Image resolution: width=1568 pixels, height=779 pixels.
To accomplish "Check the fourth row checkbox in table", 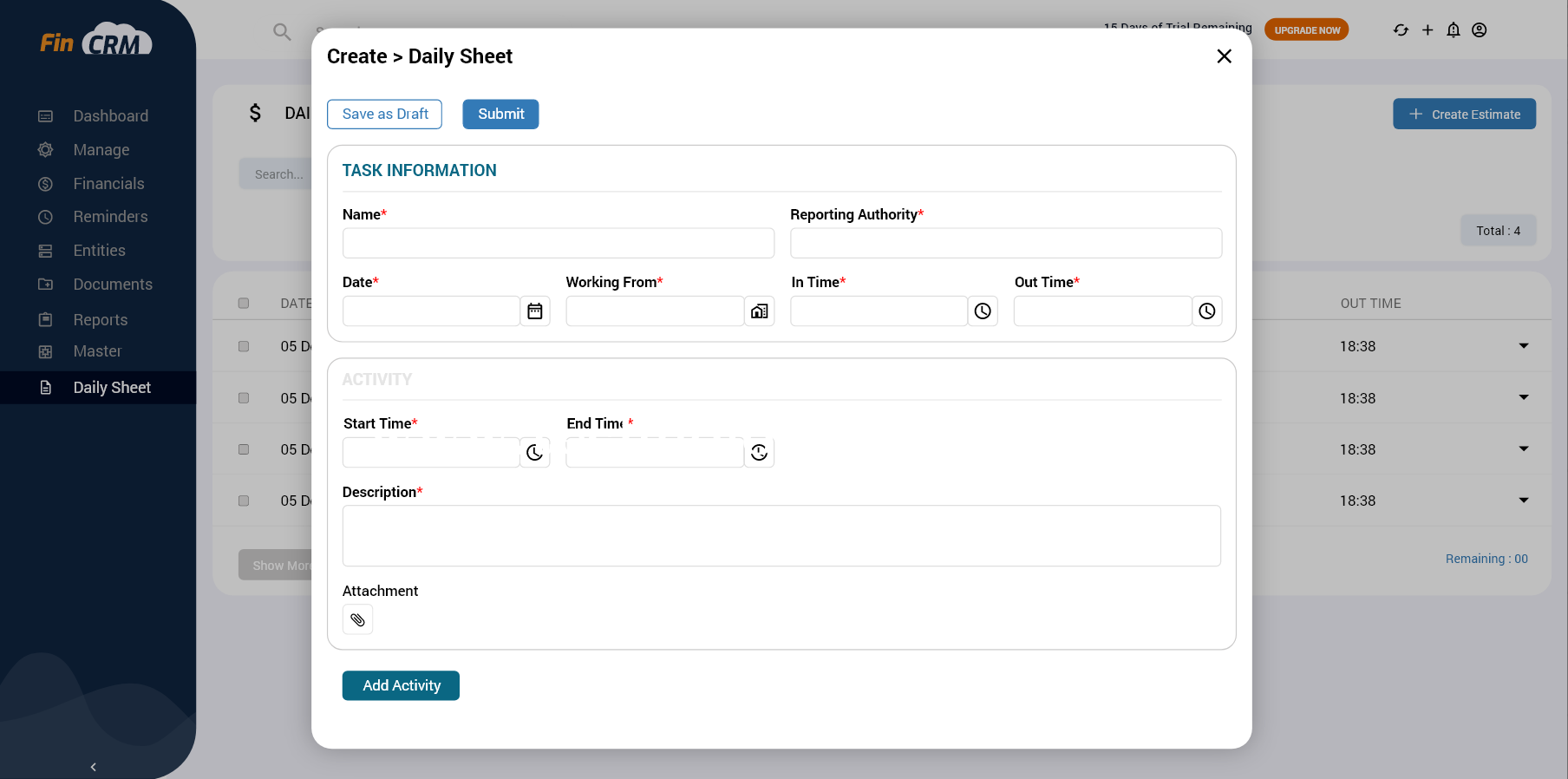I will coord(244,501).
